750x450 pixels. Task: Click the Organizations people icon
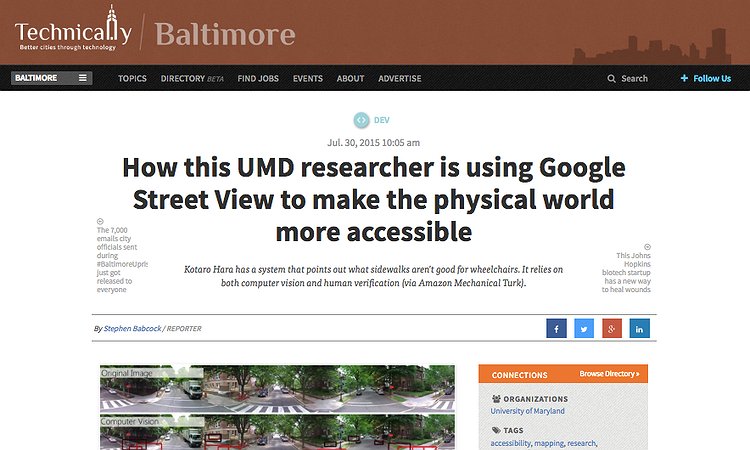pos(496,399)
